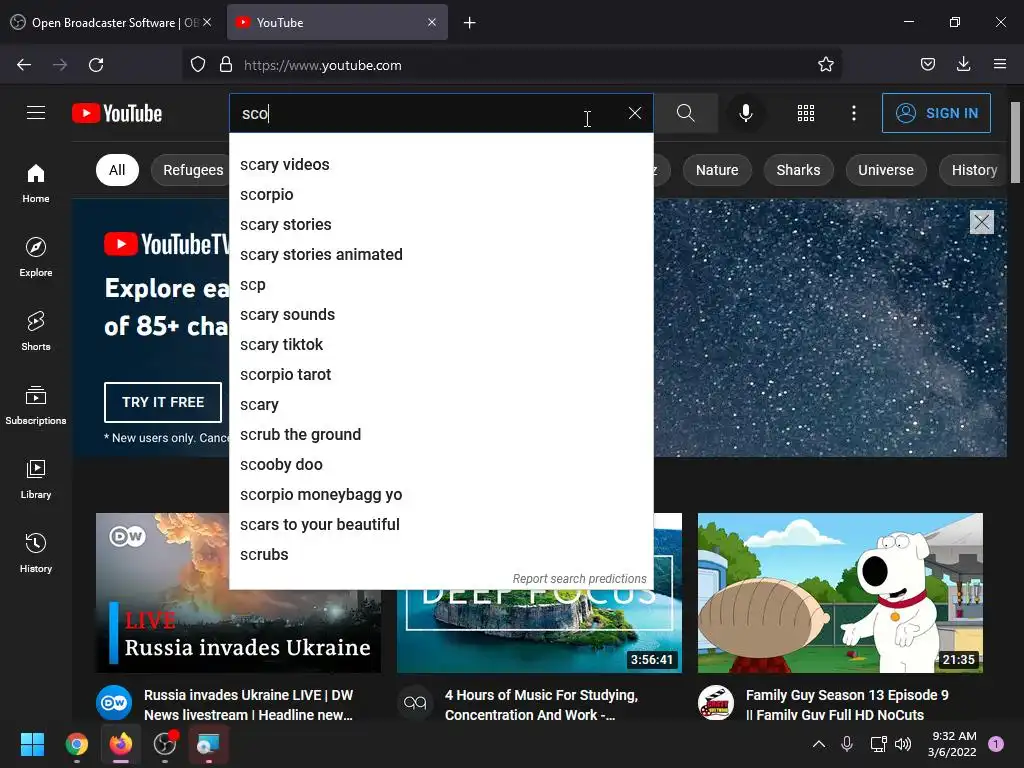1024x768 pixels.
Task: Show tracking protection shield info
Action: pyautogui.click(x=198, y=65)
